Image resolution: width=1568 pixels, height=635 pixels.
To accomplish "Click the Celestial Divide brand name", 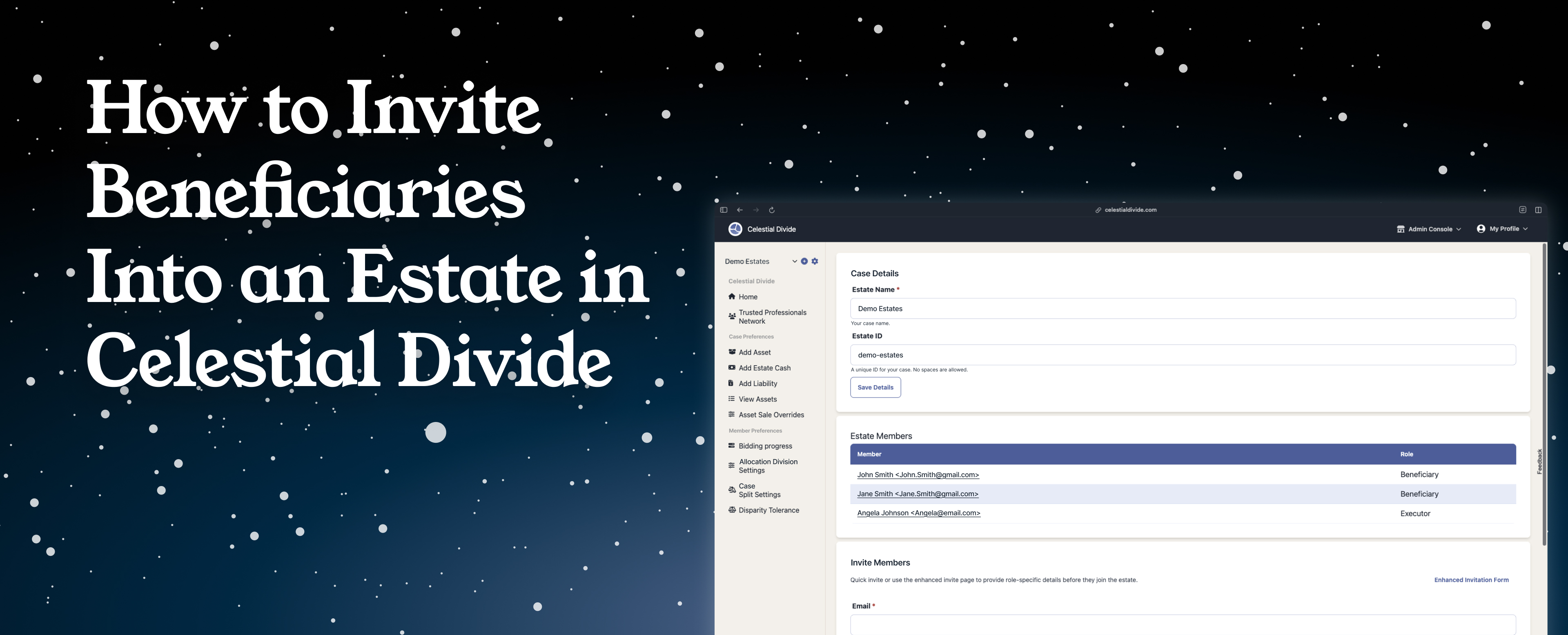I will [x=771, y=229].
